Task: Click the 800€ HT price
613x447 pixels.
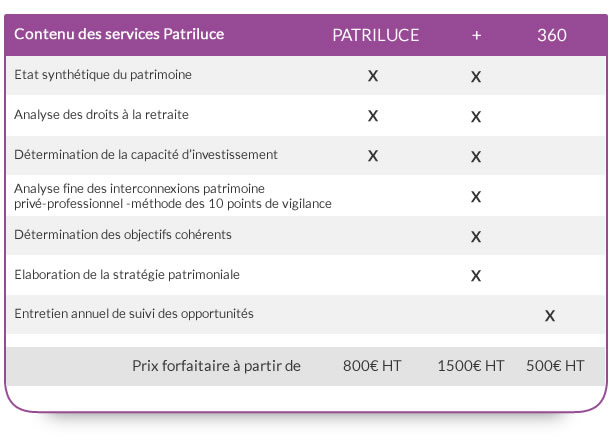Action: click(372, 366)
